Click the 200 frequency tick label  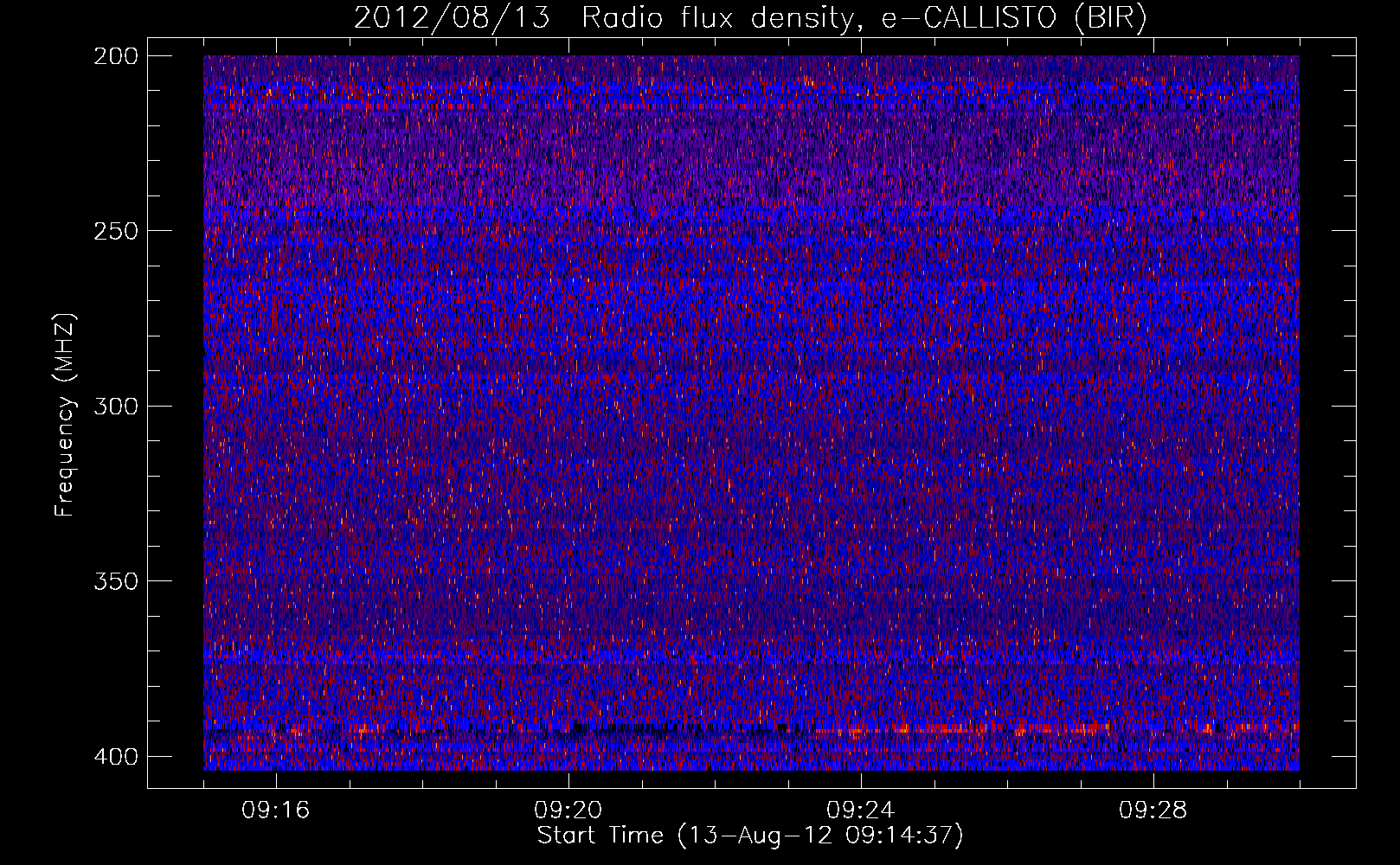point(115,56)
